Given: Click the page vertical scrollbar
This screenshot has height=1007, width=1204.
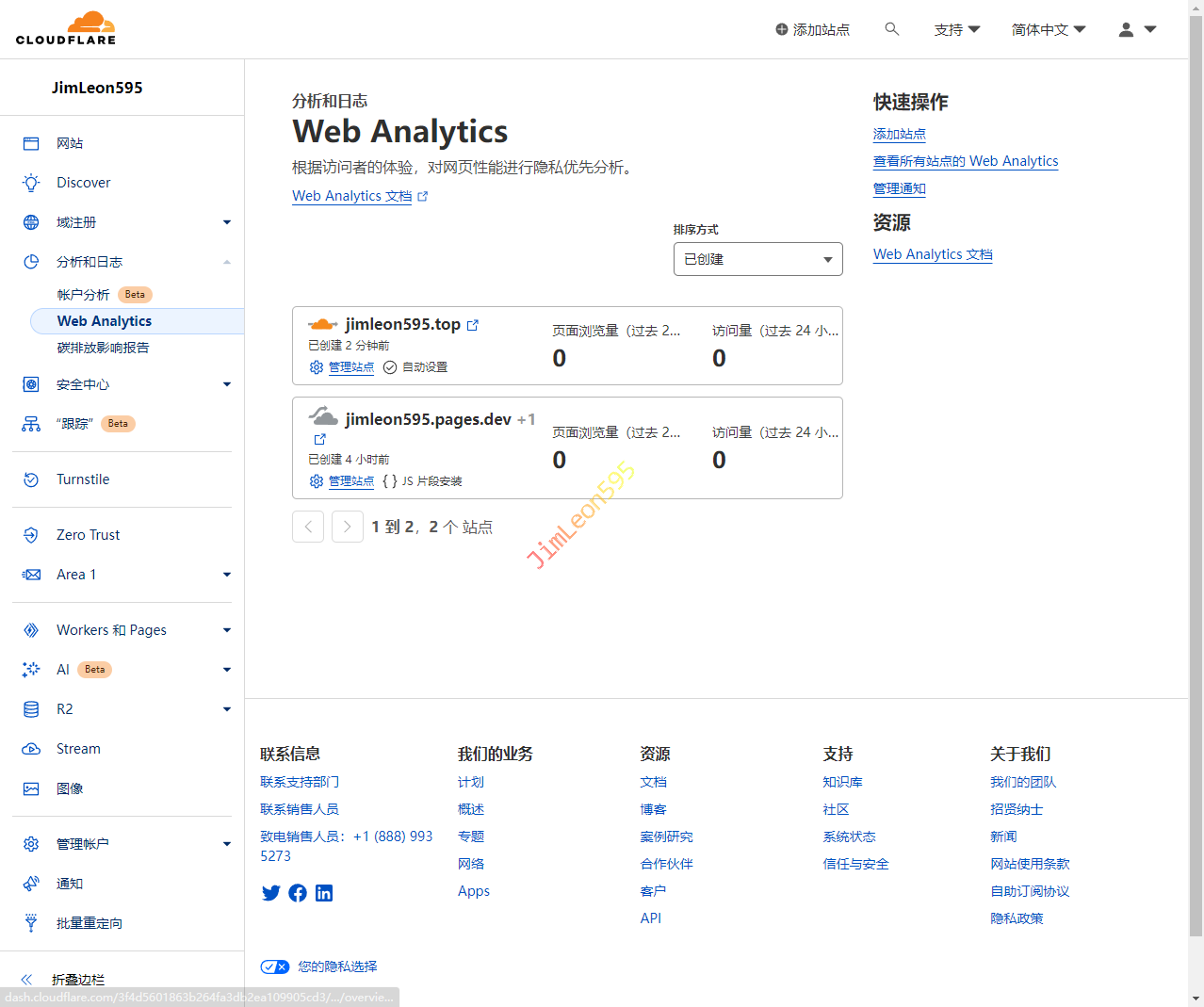Looking at the screenshot, I should [1196, 471].
